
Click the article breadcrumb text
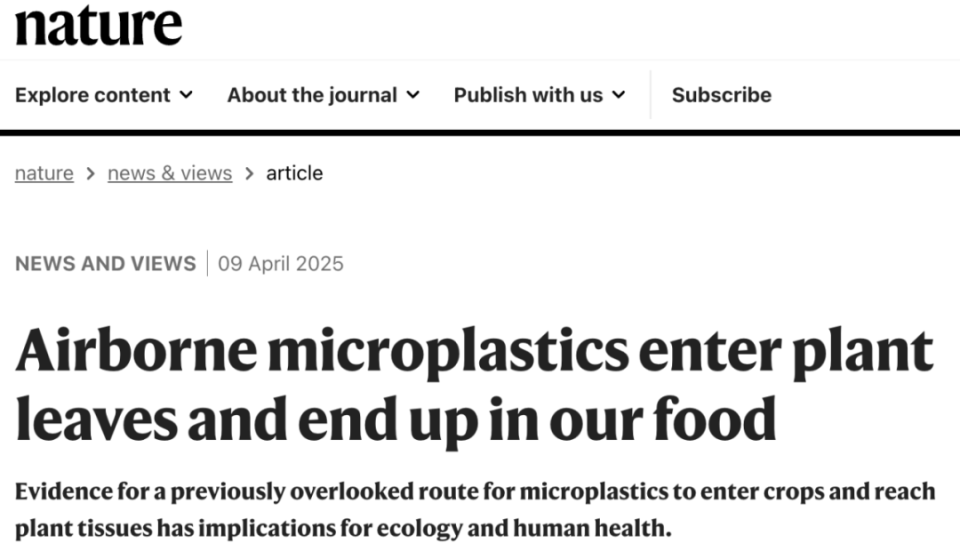[x=294, y=173]
